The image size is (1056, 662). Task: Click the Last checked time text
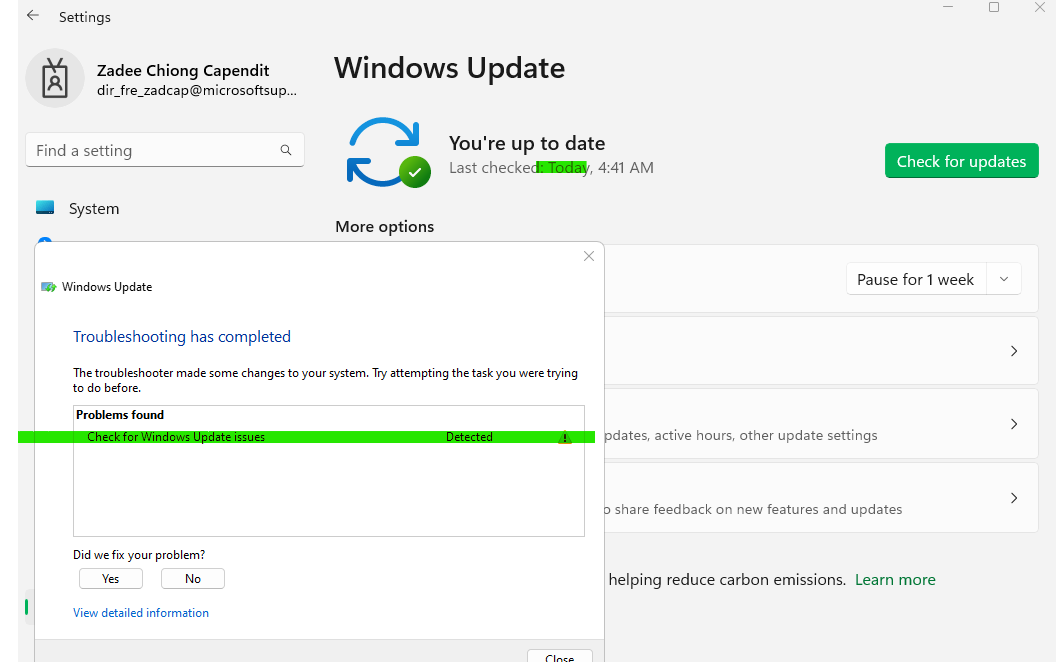tap(551, 168)
